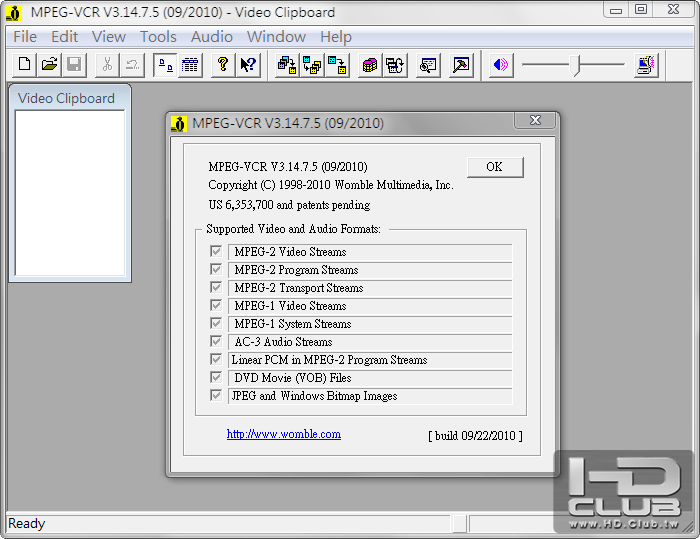Click the Cut scissors icon
700x539 pixels.
[107, 65]
